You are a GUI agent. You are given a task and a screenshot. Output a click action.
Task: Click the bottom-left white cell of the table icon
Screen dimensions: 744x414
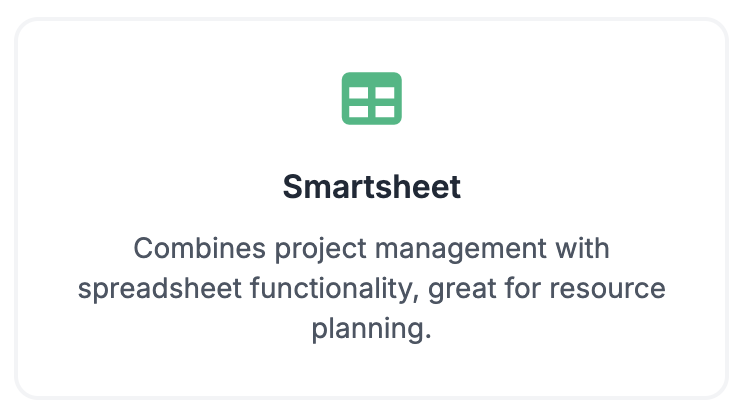pyautogui.click(x=359, y=111)
